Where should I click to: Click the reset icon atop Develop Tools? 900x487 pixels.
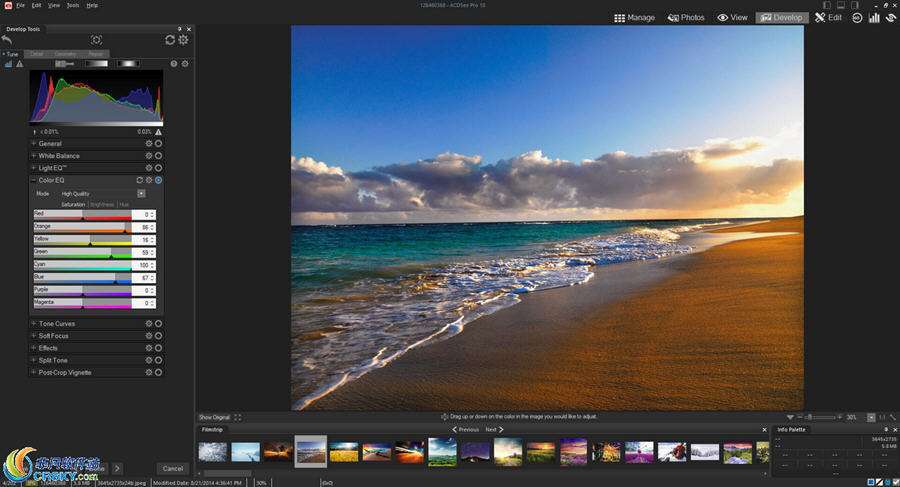[170, 40]
